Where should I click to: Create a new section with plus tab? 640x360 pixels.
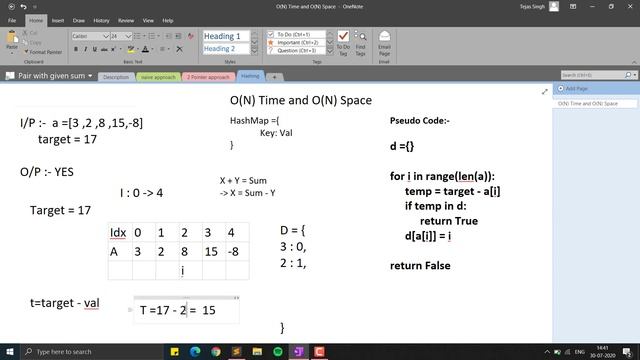click(x=274, y=77)
